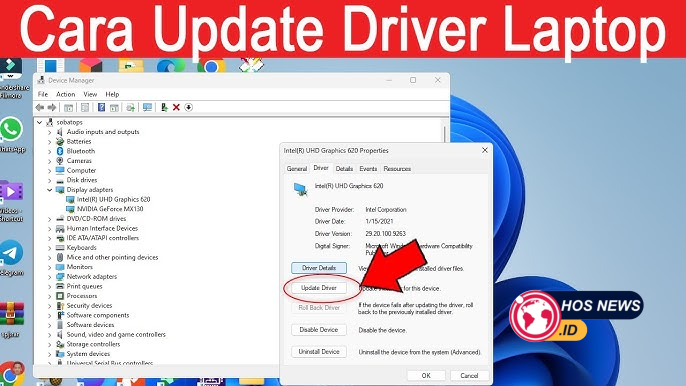Image resolution: width=686 pixels, height=386 pixels.
Task: Select the Security devices row
Action: tap(89, 305)
